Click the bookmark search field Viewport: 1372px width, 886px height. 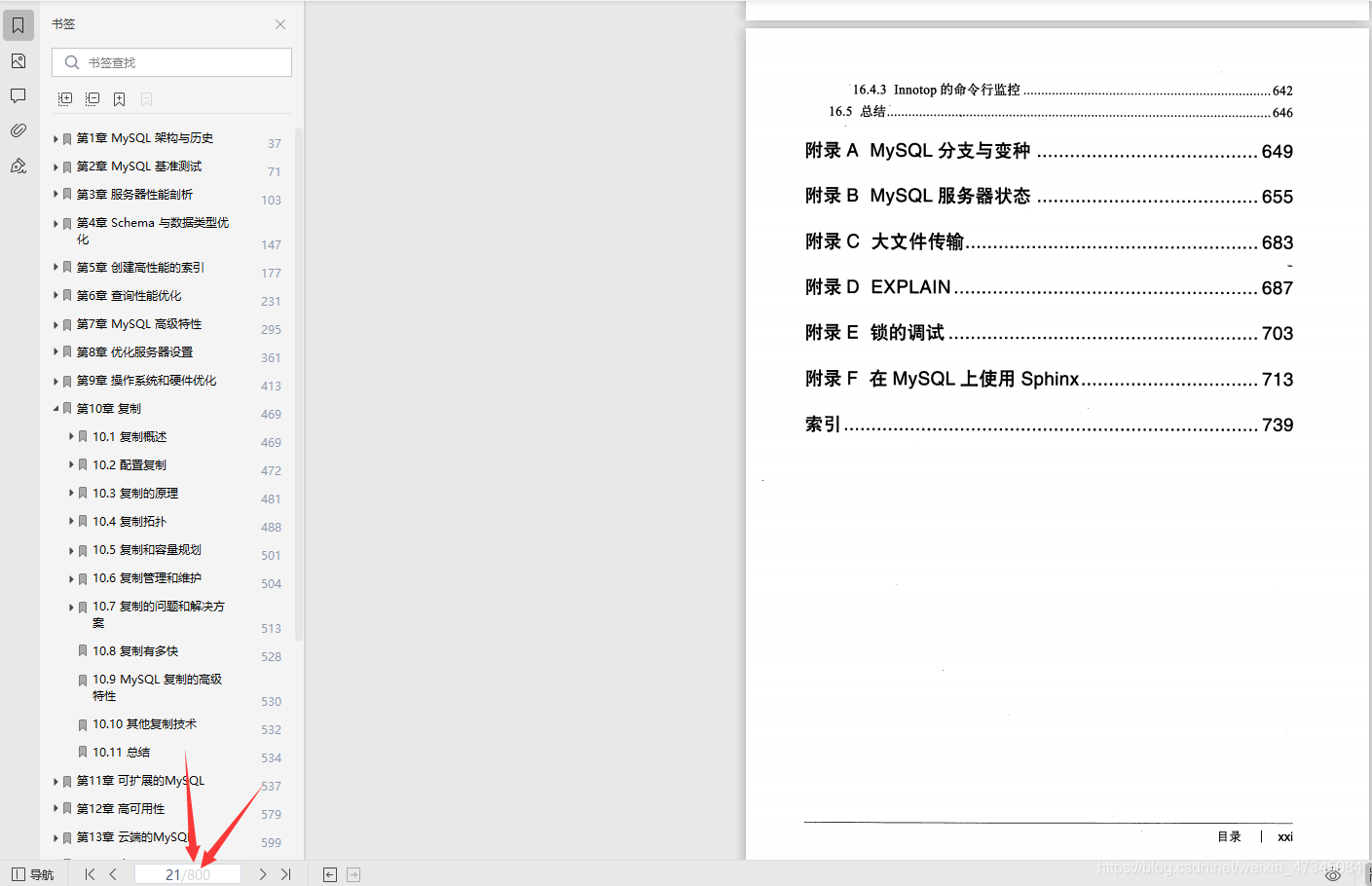(171, 62)
